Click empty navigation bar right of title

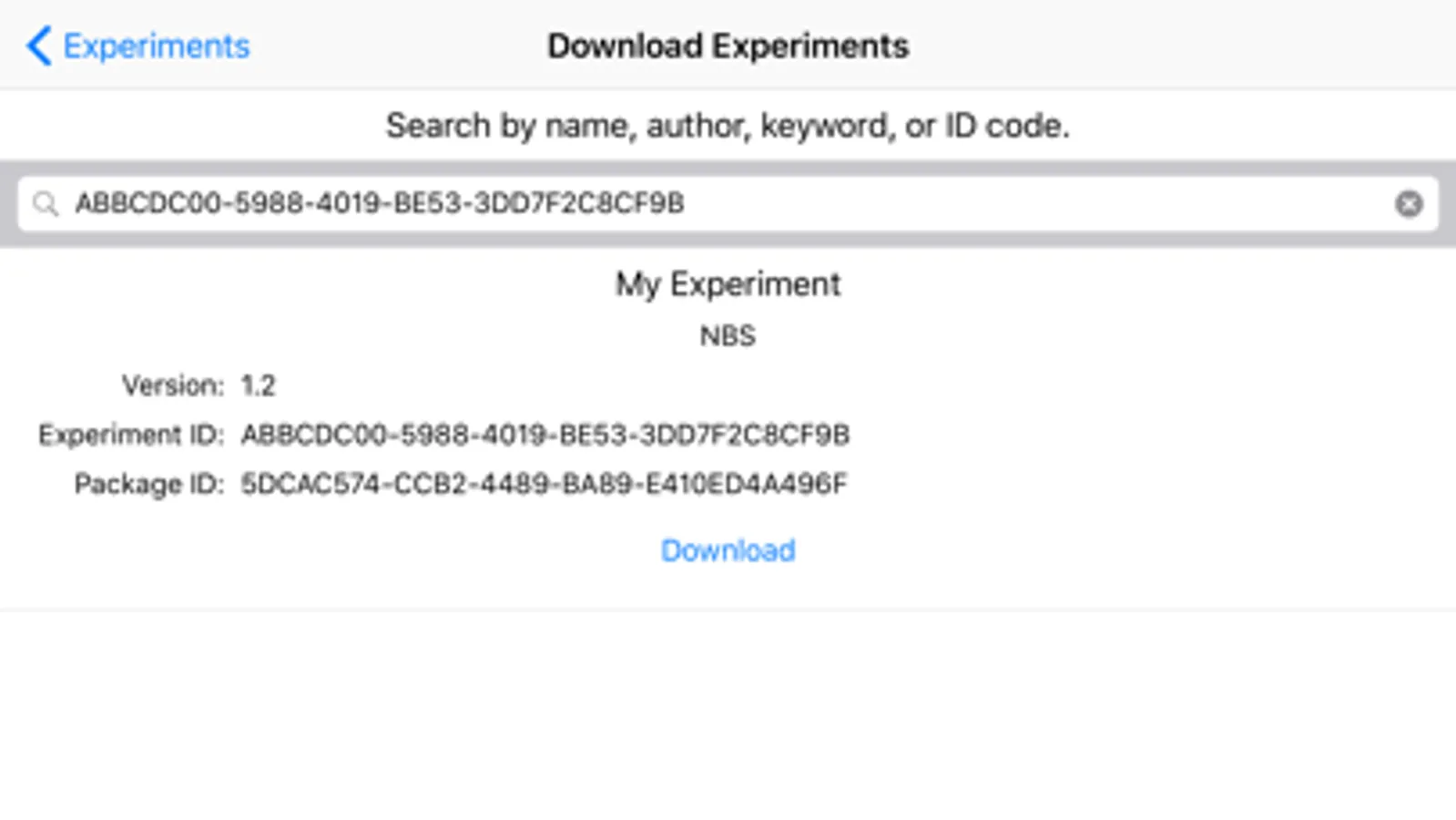point(1184,46)
